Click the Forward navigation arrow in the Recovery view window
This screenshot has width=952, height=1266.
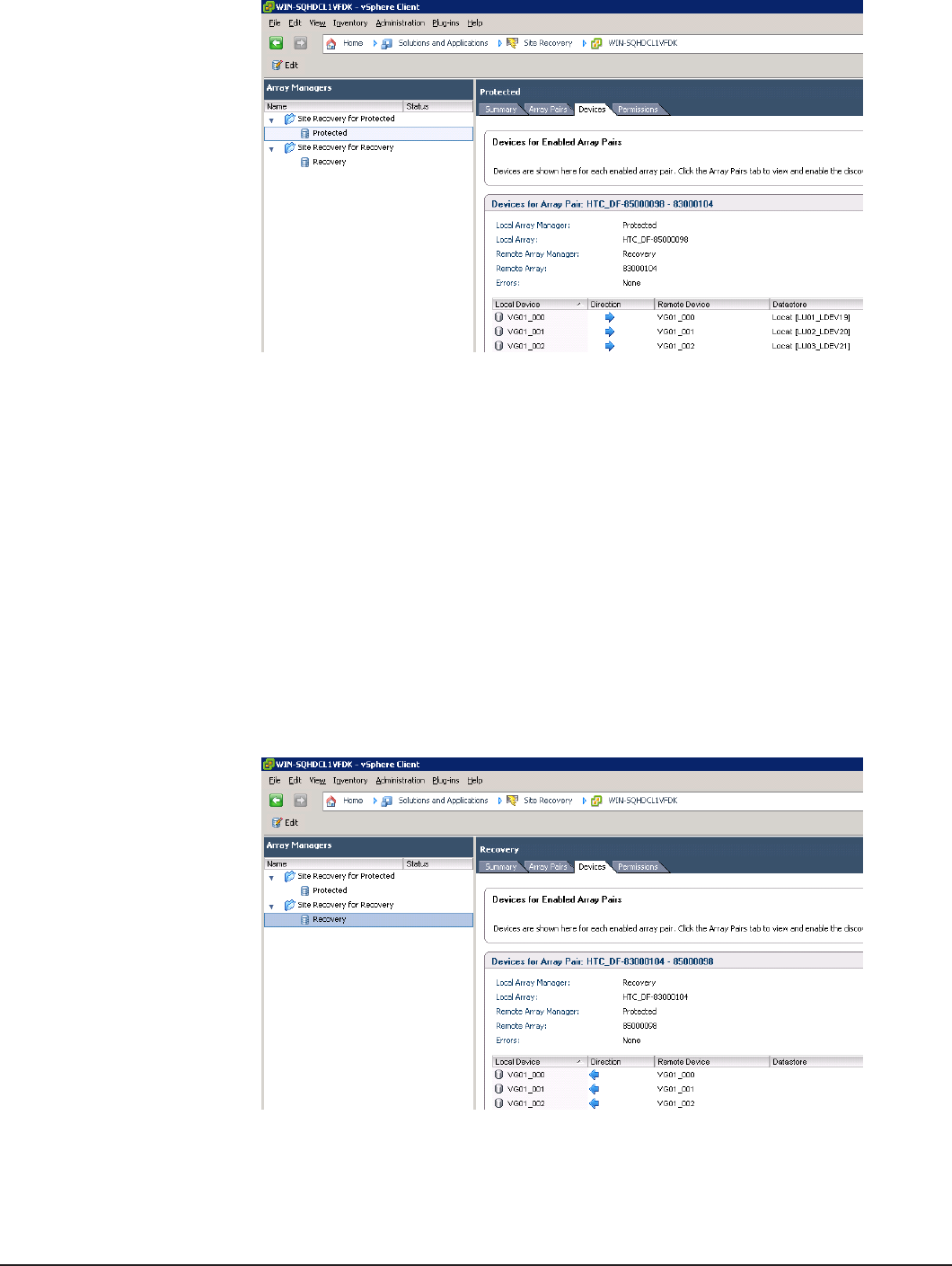(301, 801)
